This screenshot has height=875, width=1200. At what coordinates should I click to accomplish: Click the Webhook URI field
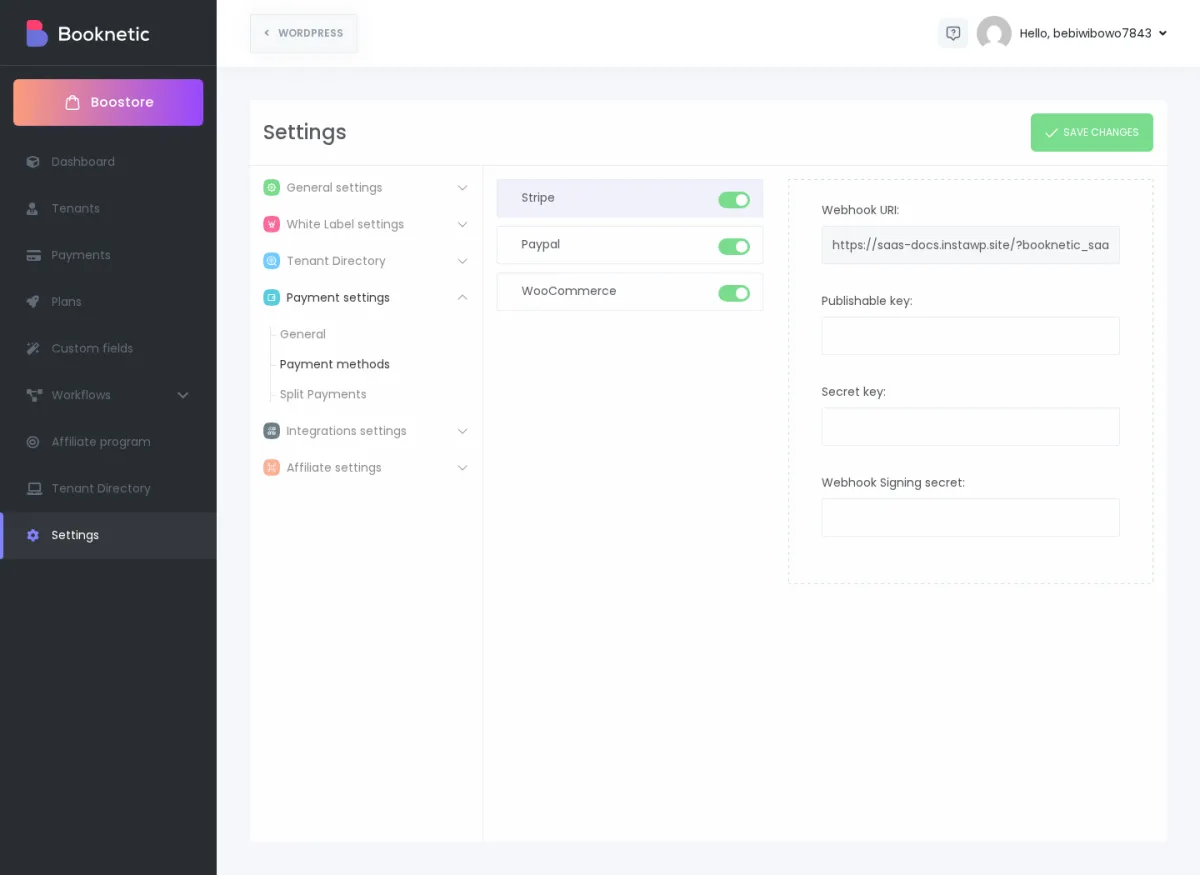970,245
